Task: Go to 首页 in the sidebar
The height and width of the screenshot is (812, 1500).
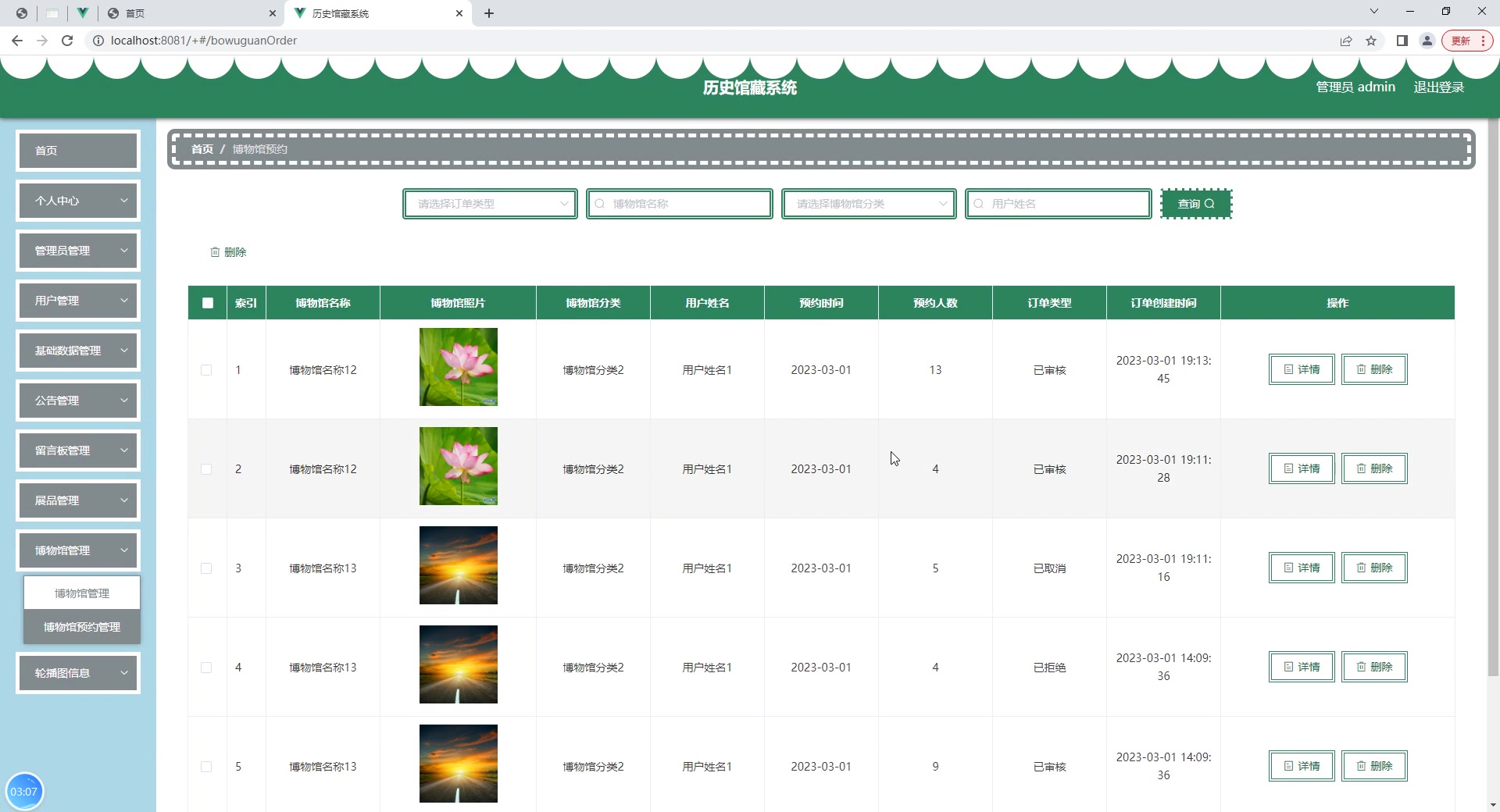Action: coord(78,151)
